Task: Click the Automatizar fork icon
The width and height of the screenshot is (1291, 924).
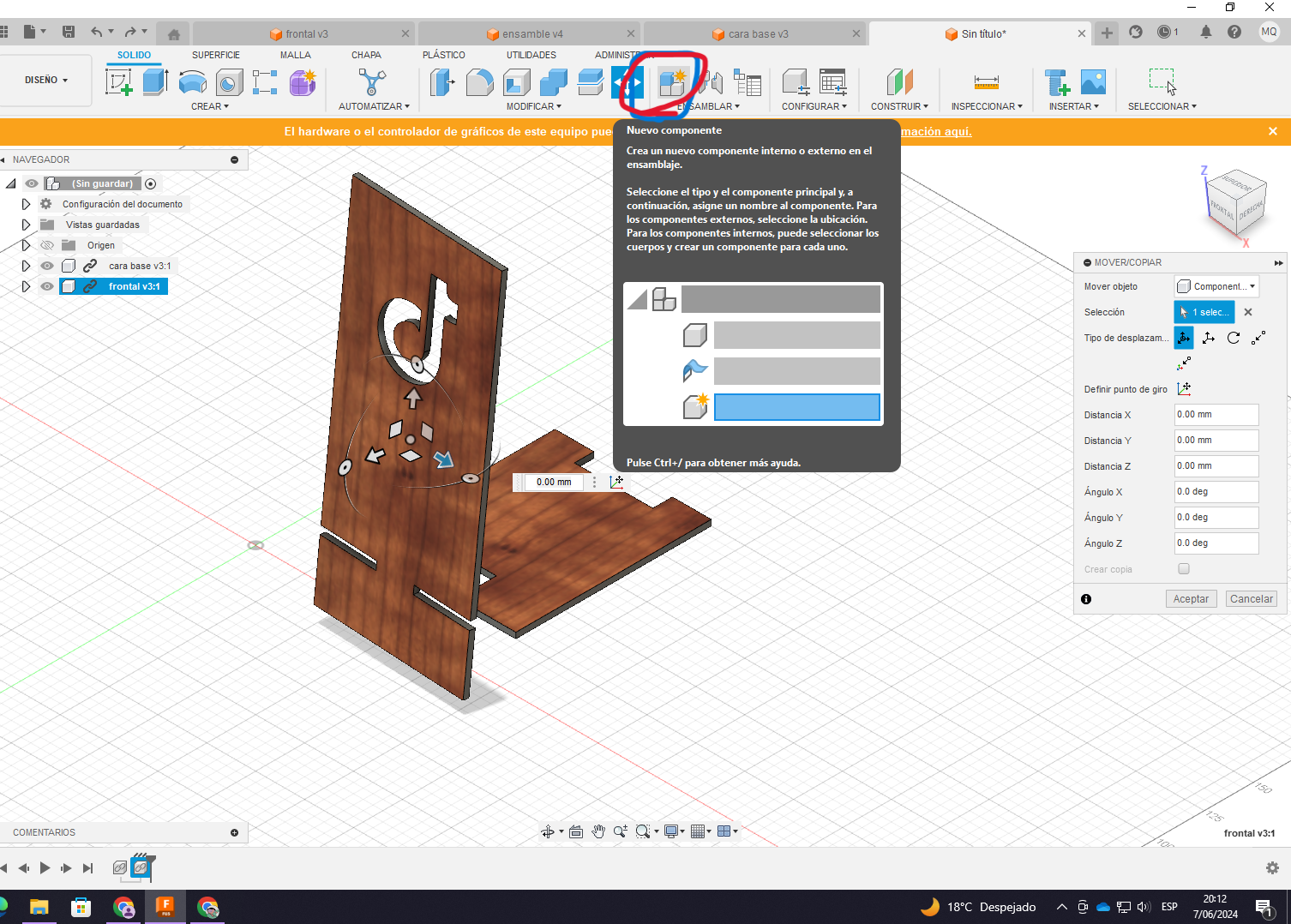Action: pyautogui.click(x=372, y=82)
